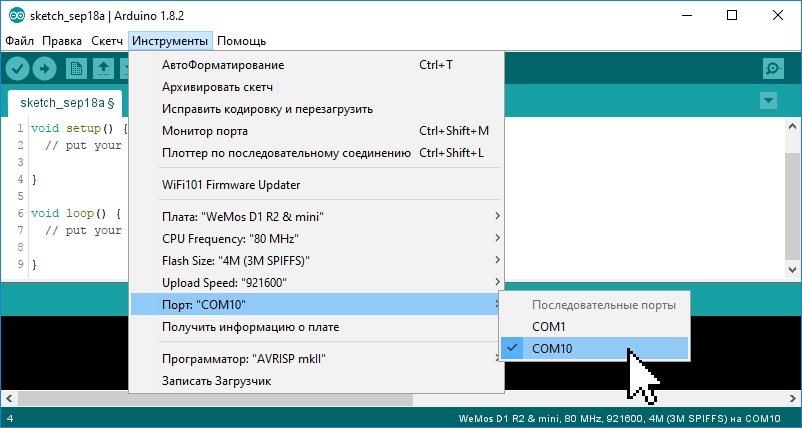Click the editor scrollbar down arrow
The image size is (802, 428).
793,269
